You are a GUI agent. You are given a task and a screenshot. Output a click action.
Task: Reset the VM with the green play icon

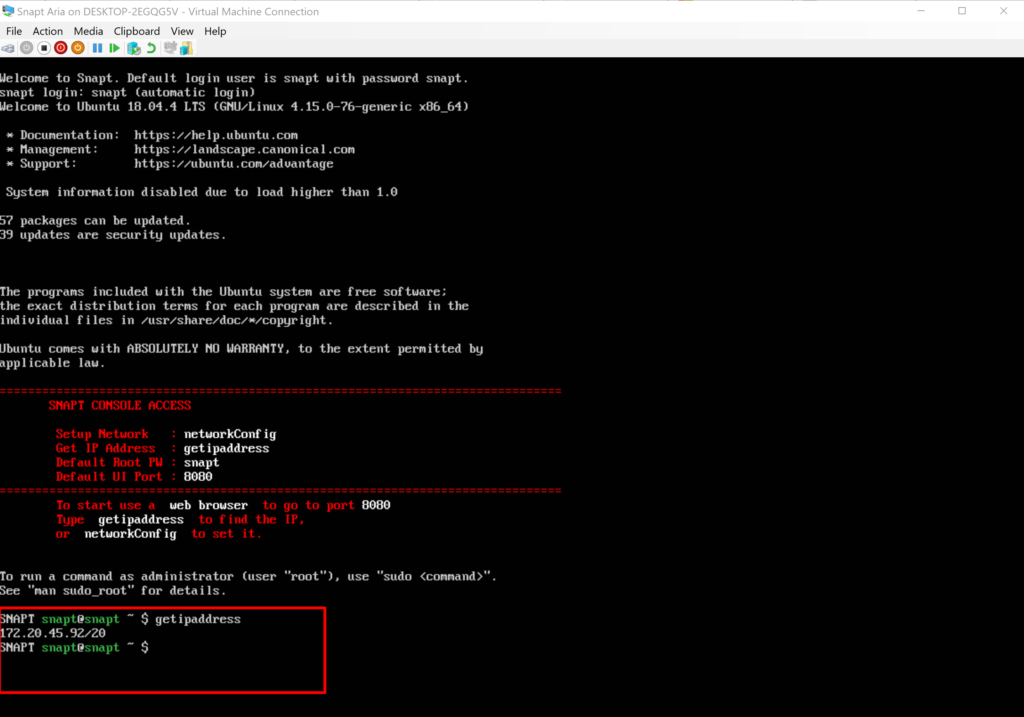click(x=114, y=48)
